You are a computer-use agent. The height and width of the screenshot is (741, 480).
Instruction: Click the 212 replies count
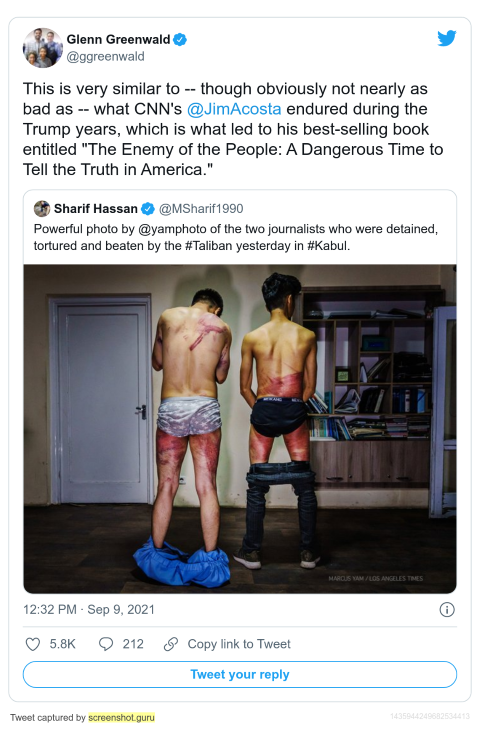tap(133, 644)
